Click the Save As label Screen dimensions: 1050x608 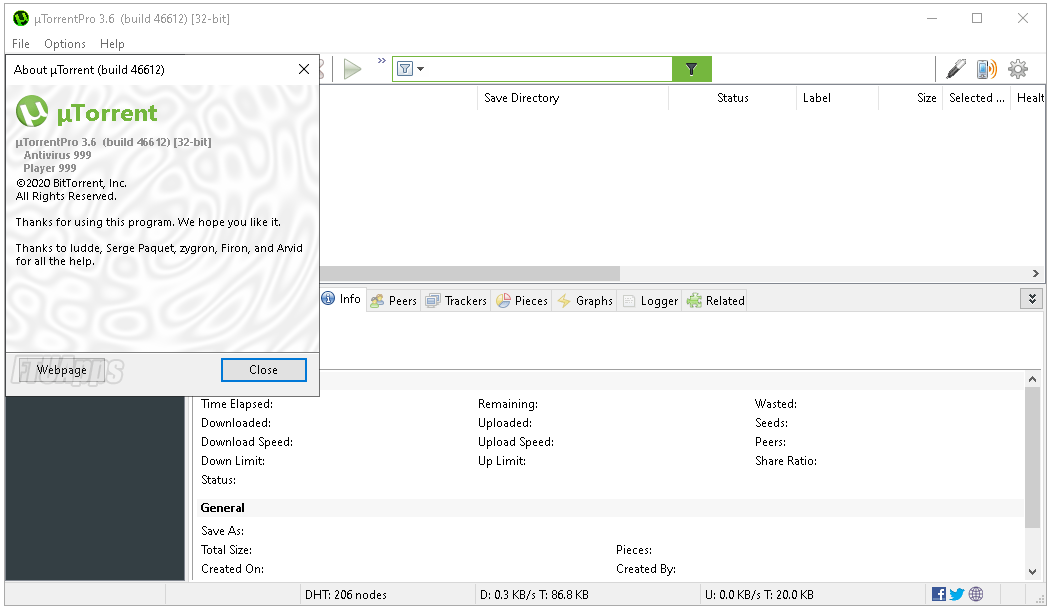click(x=222, y=531)
